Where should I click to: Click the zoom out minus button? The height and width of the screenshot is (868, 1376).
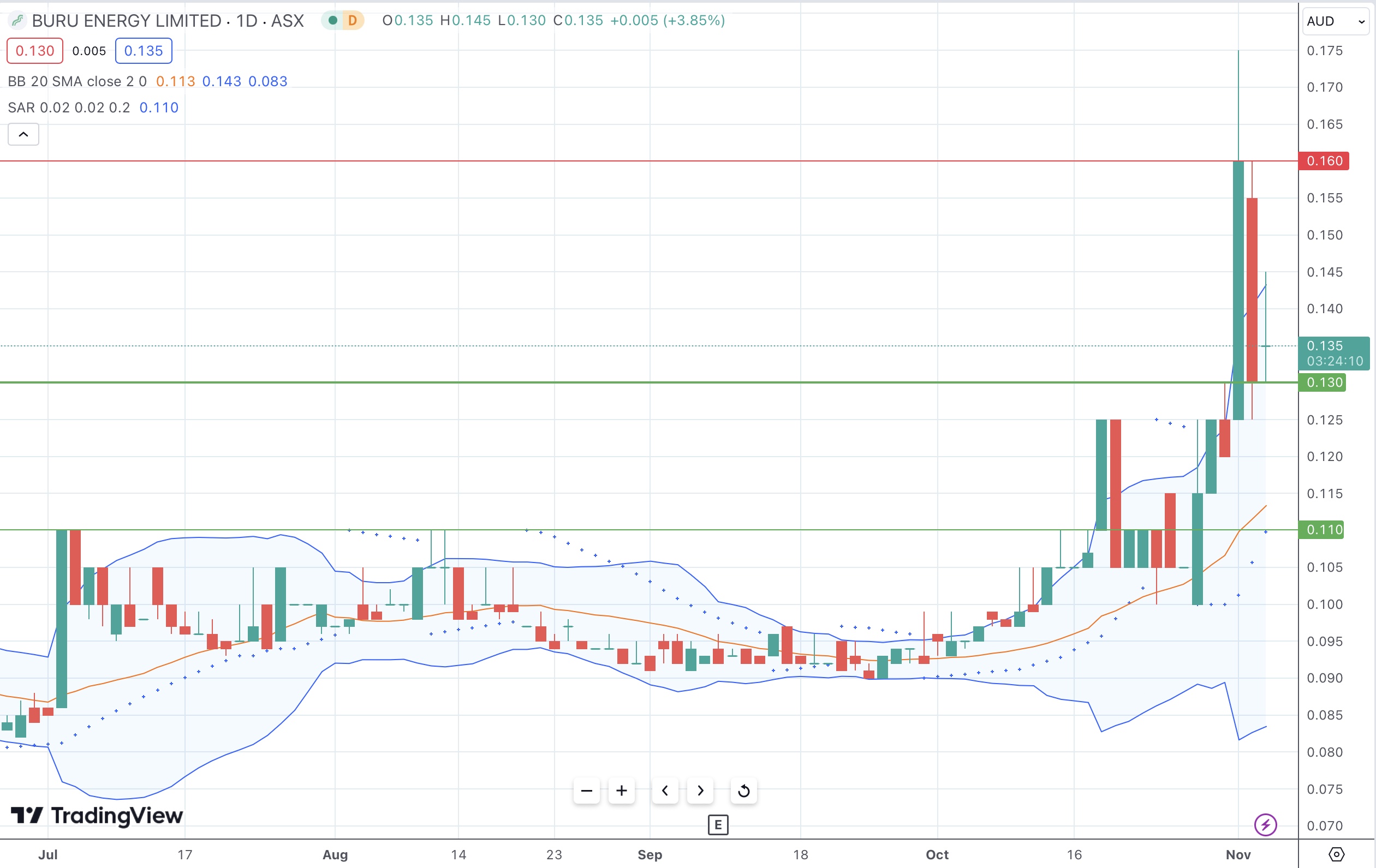(x=586, y=791)
